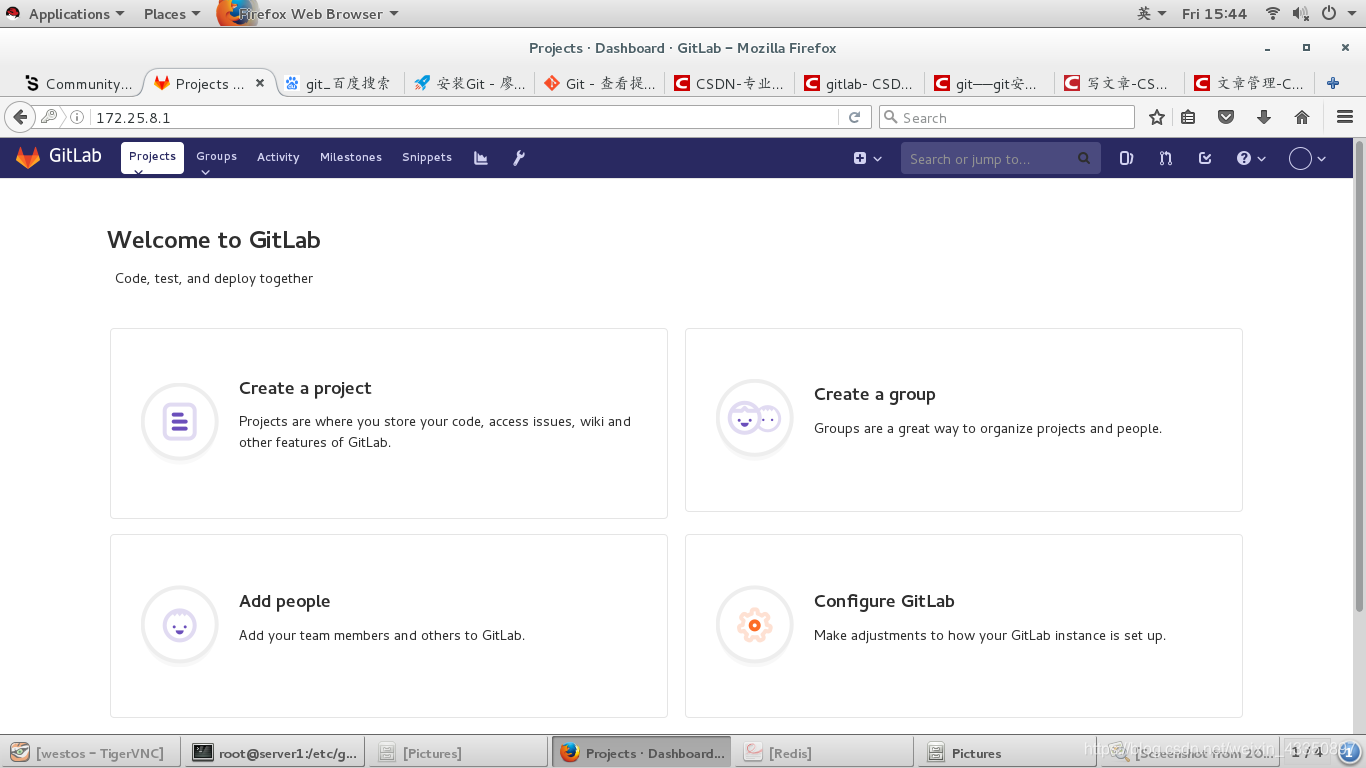Open the Create a group card link
Screen dimensions: 1366x768
point(964,420)
